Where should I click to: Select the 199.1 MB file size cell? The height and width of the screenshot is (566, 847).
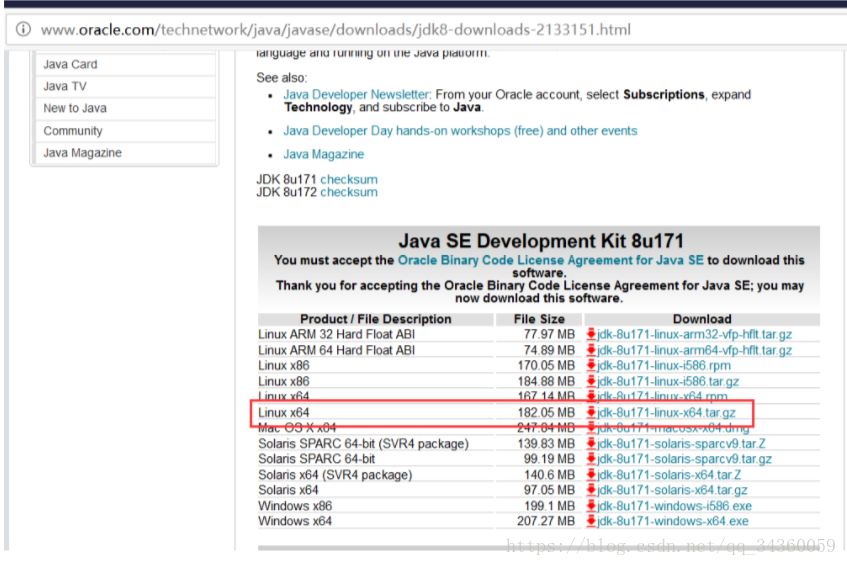(x=549, y=506)
